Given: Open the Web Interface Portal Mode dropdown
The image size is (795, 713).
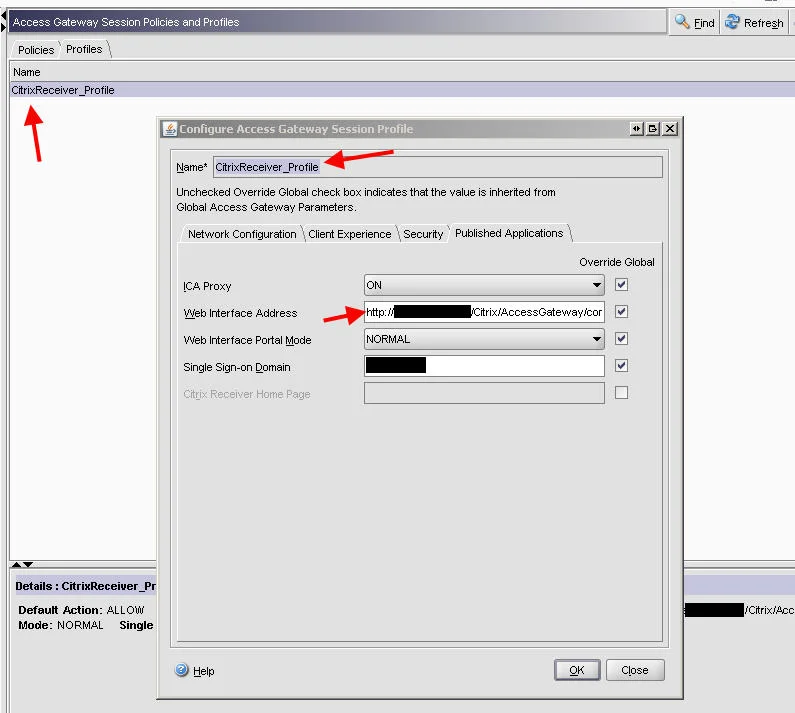Looking at the screenshot, I should (484, 339).
